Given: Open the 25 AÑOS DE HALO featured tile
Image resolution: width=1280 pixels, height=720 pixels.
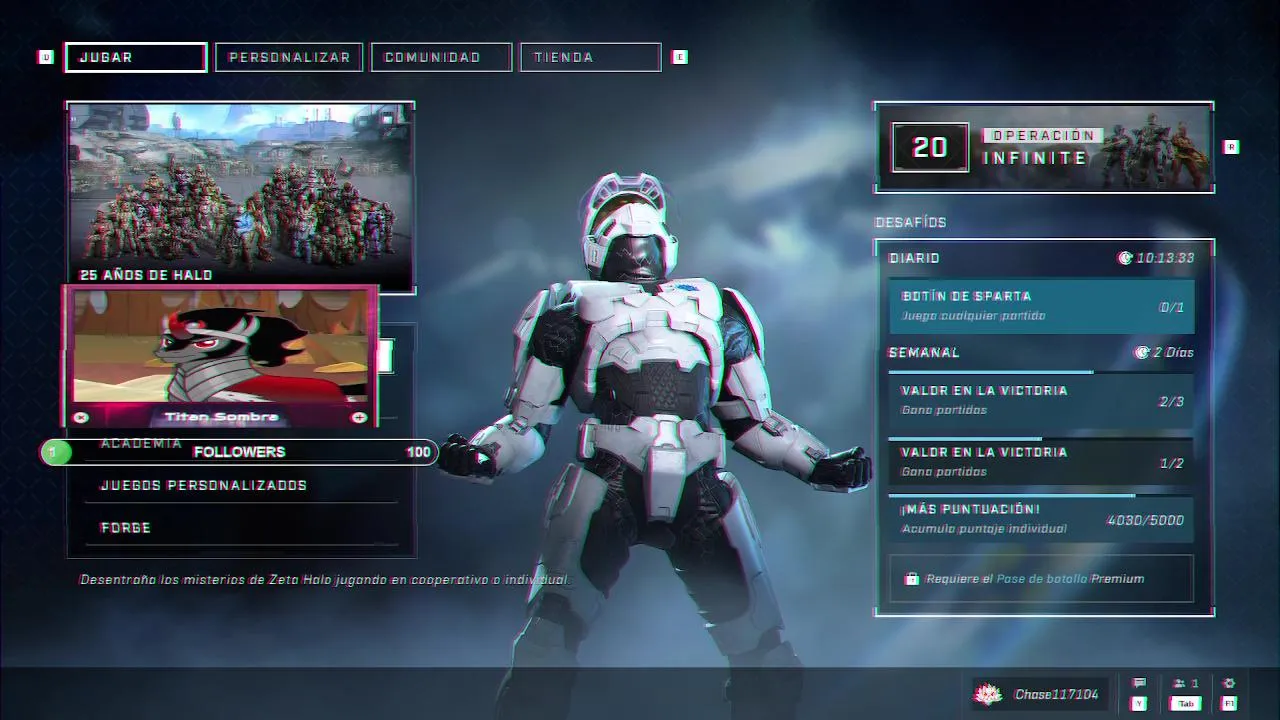Looking at the screenshot, I should (240, 197).
